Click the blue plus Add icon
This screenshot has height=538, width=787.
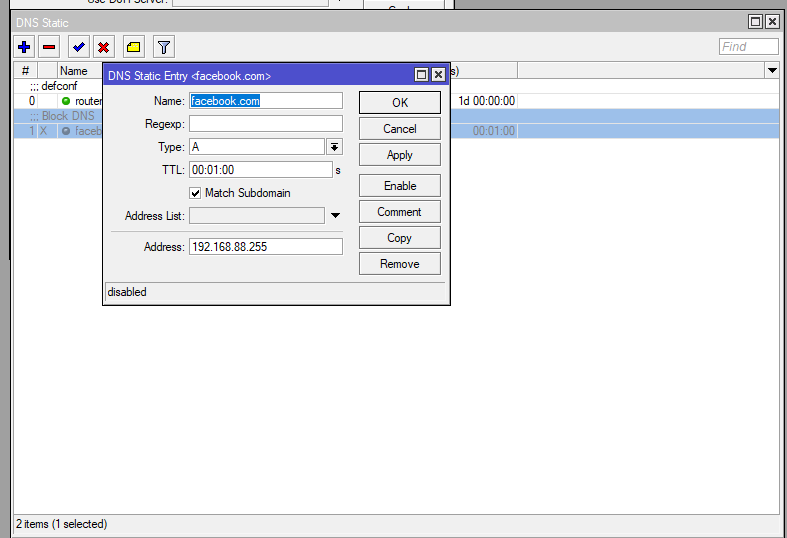click(25, 47)
